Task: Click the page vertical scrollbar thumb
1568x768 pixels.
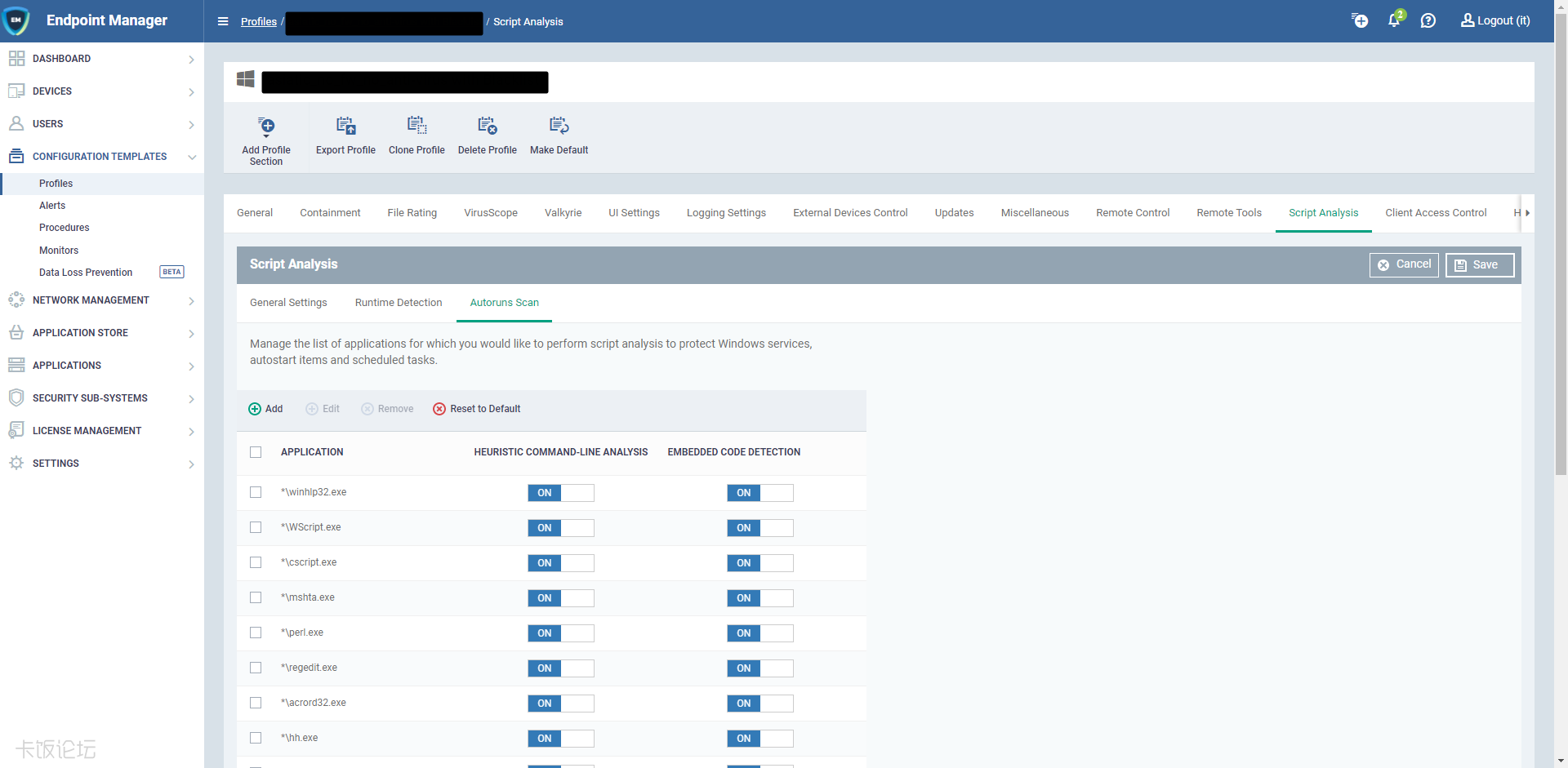Action: click(x=1561, y=245)
